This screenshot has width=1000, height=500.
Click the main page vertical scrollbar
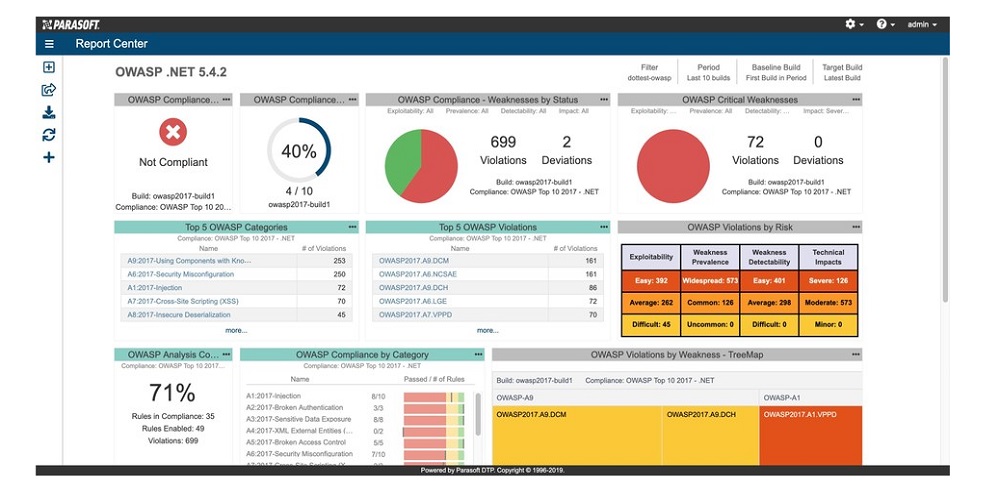[945, 179]
